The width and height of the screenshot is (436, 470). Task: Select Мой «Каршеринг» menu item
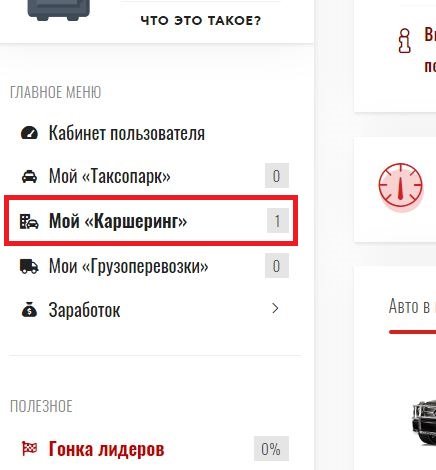click(x=151, y=221)
